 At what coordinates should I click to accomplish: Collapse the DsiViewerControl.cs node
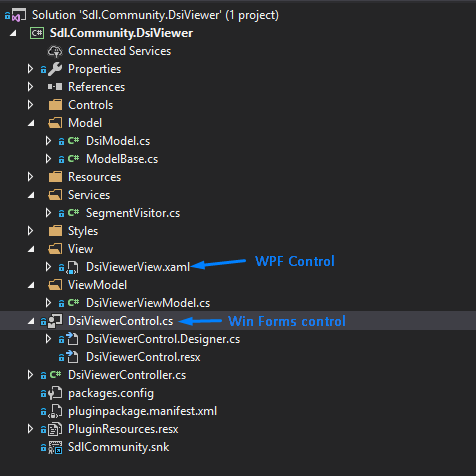coord(31,321)
